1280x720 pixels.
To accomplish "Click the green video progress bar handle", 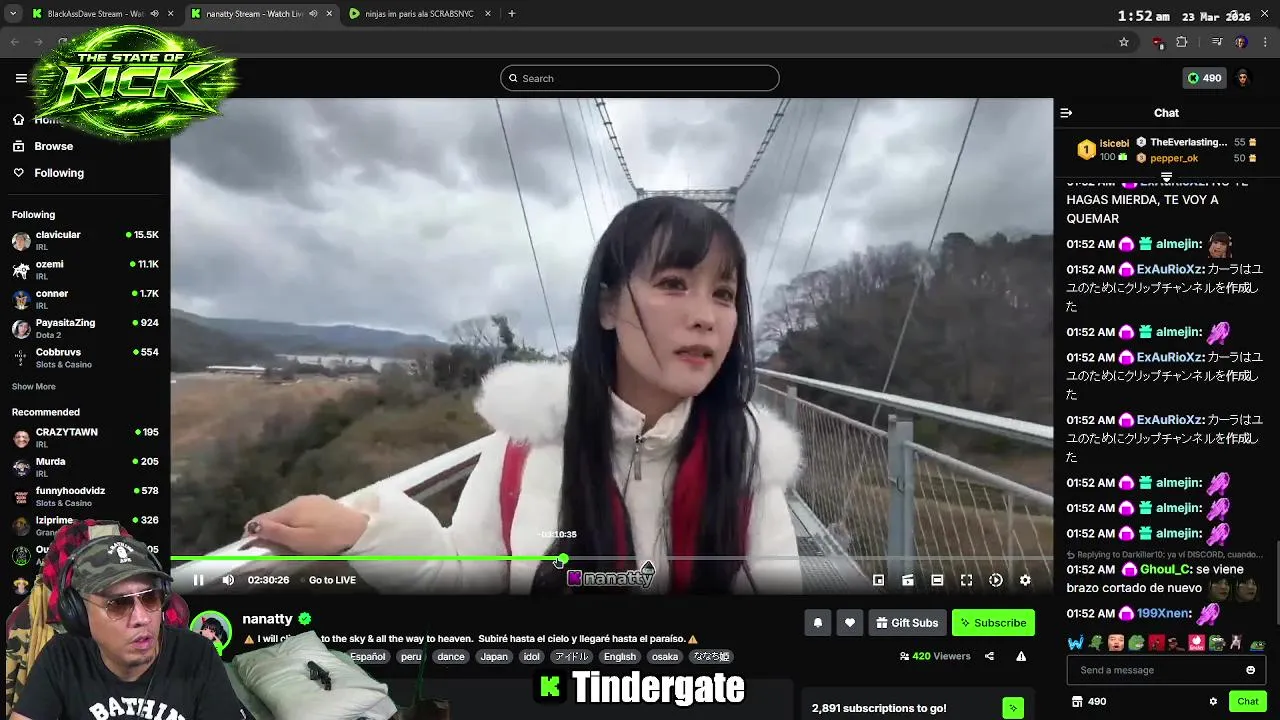I will coord(563,559).
